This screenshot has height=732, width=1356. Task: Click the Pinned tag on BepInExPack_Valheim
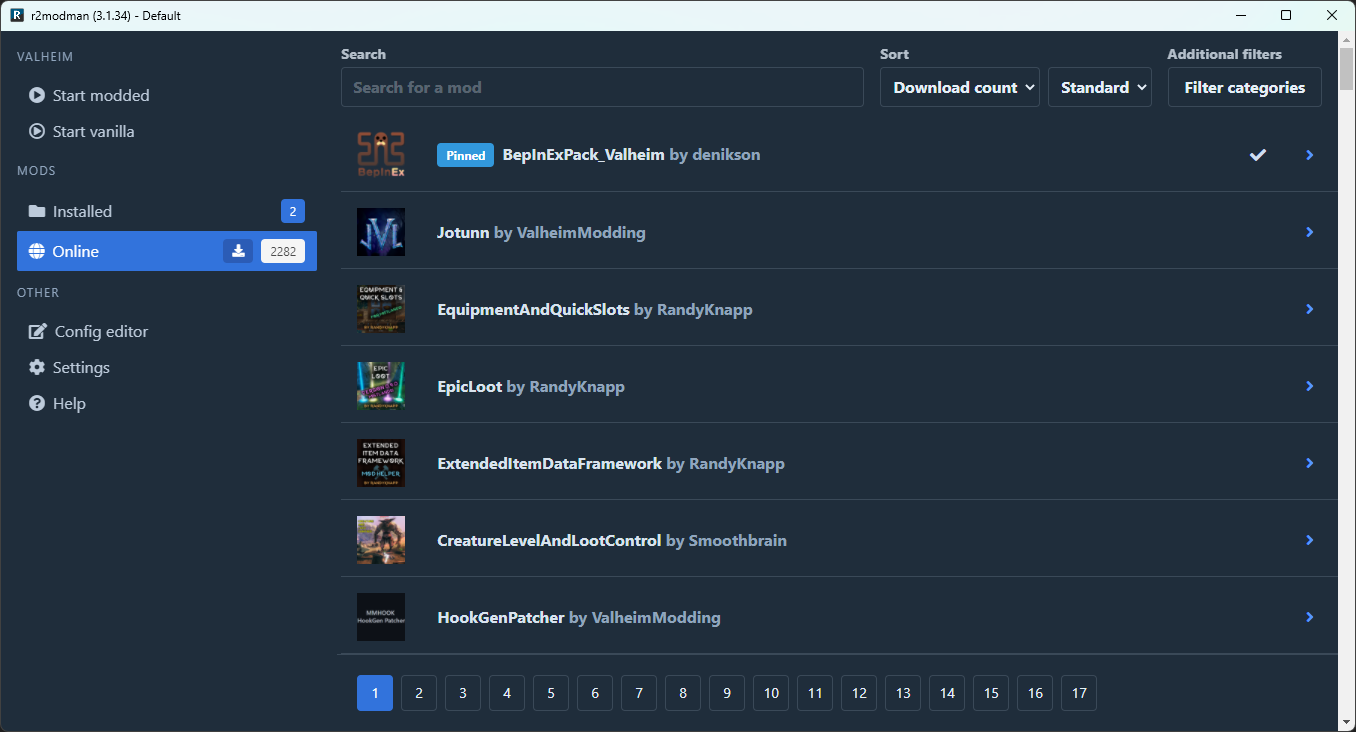pyautogui.click(x=465, y=155)
